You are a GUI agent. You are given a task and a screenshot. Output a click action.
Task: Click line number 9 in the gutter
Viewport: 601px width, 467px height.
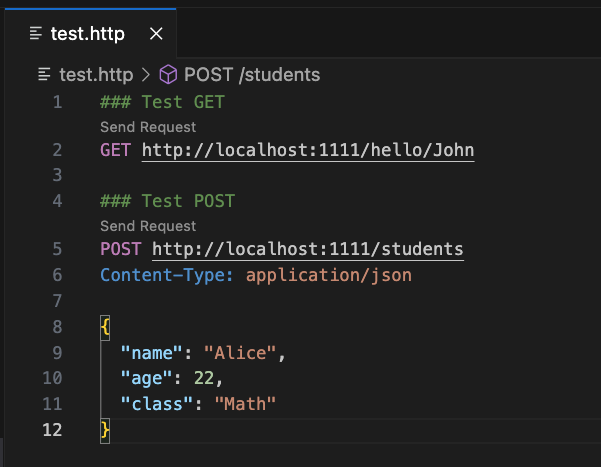click(57, 353)
